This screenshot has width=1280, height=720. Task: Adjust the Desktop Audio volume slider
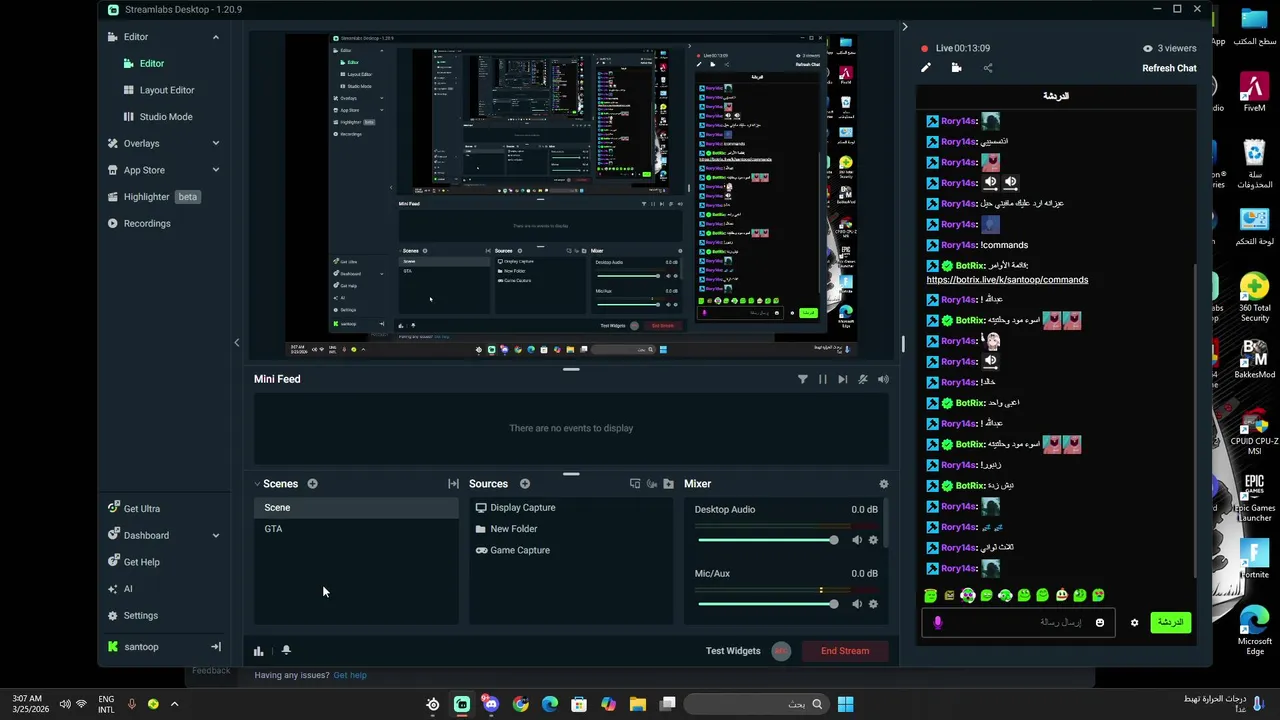(768, 540)
